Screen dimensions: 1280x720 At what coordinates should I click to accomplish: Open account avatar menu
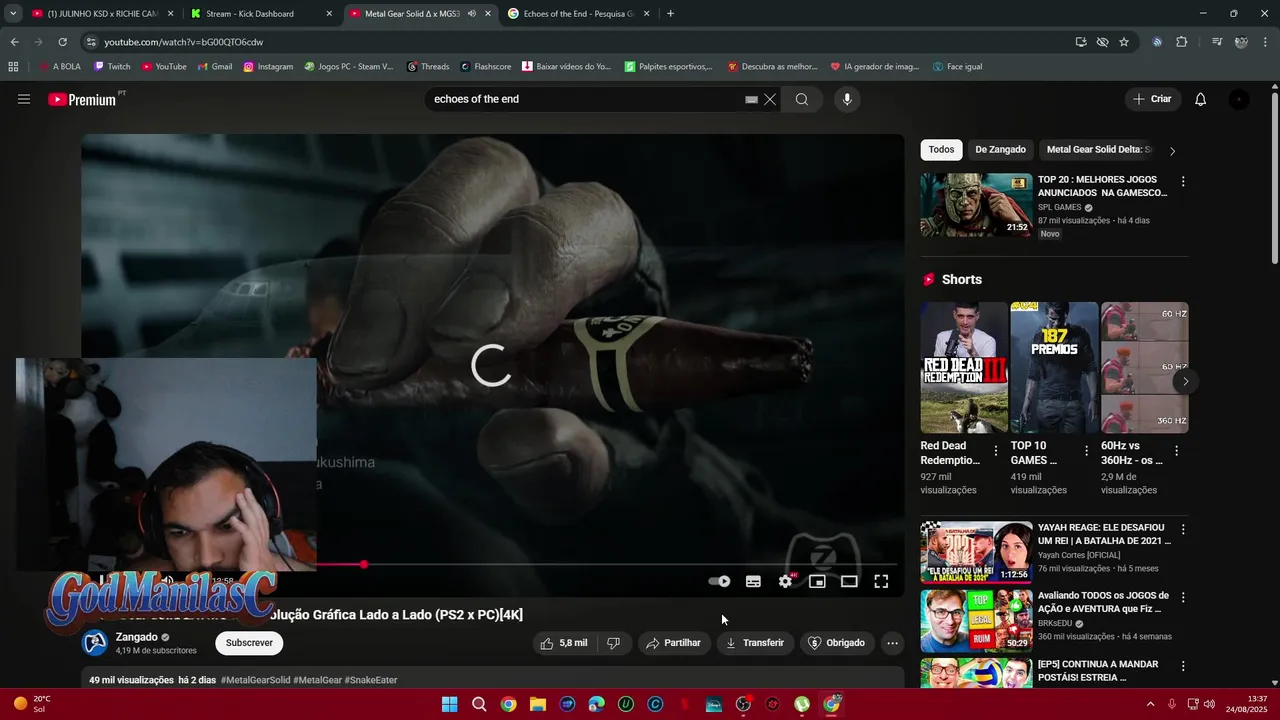click(x=1239, y=99)
